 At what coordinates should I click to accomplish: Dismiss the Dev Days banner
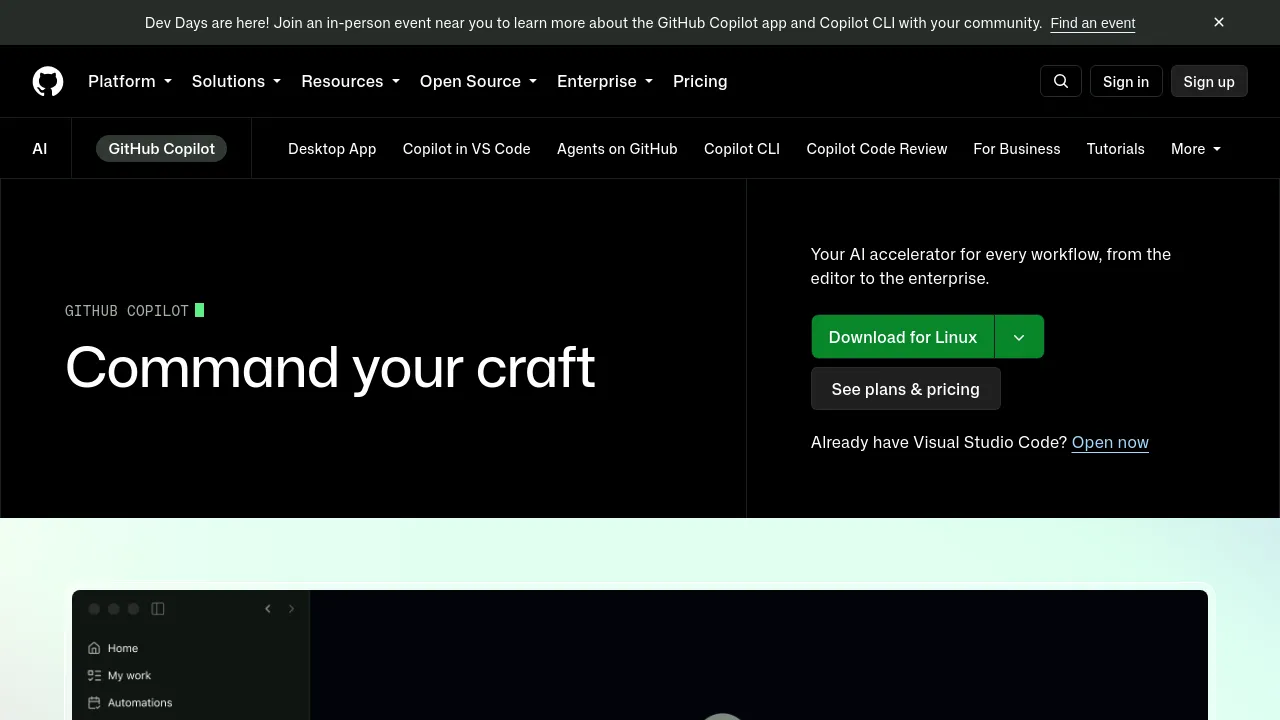tap(1219, 22)
